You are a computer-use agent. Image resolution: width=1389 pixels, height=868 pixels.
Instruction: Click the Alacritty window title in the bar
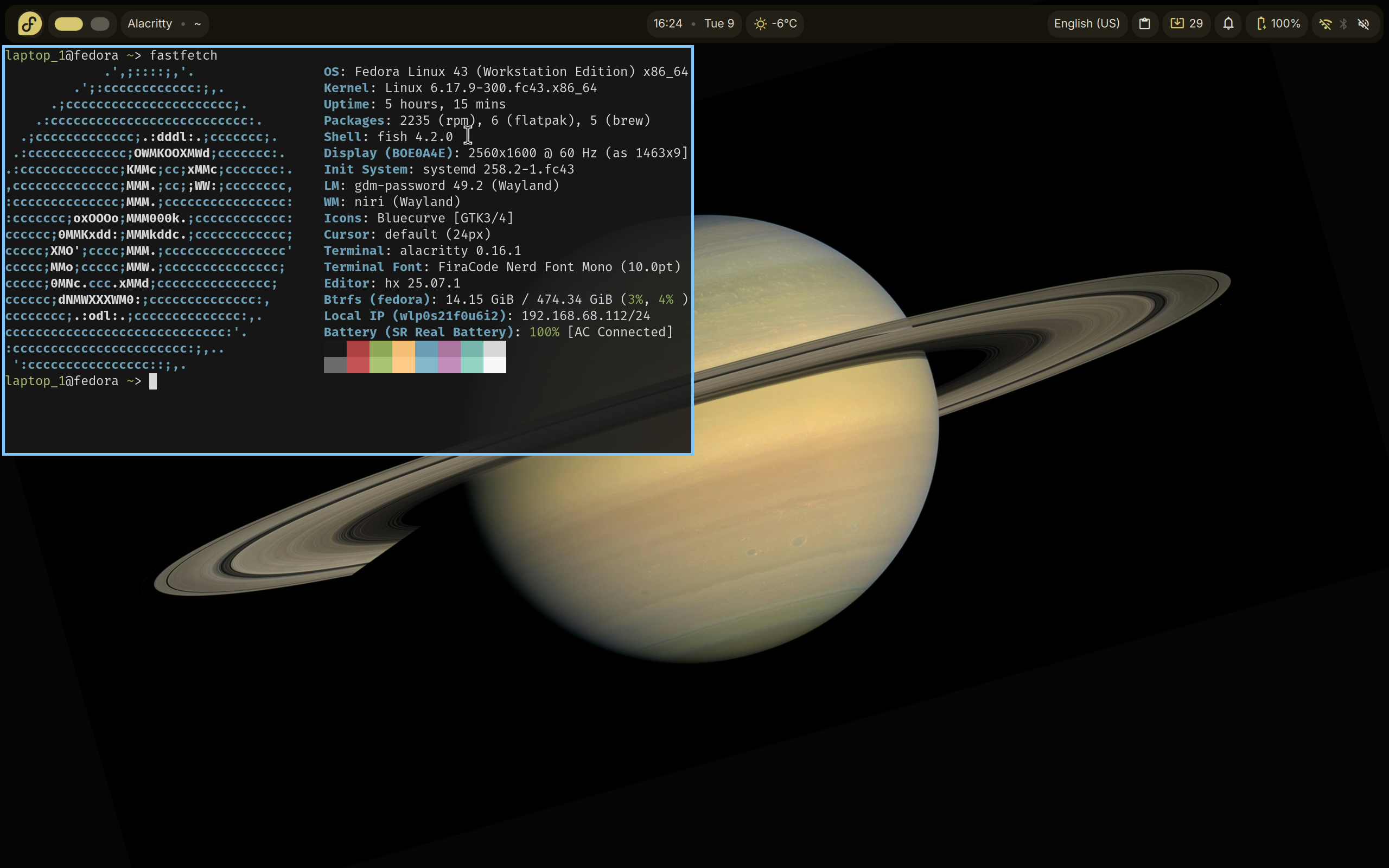[x=150, y=23]
